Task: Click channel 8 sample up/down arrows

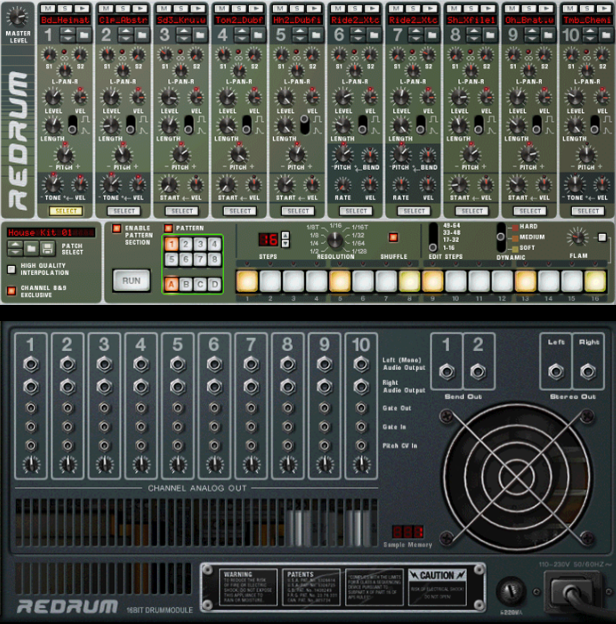Action: pos(474,35)
